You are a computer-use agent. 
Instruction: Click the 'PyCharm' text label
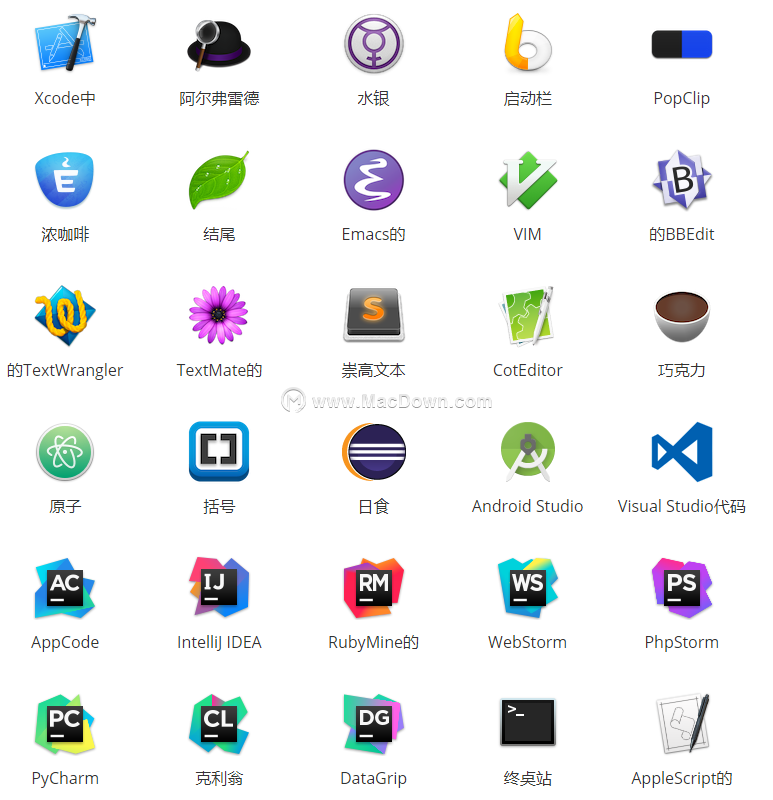(x=65, y=779)
